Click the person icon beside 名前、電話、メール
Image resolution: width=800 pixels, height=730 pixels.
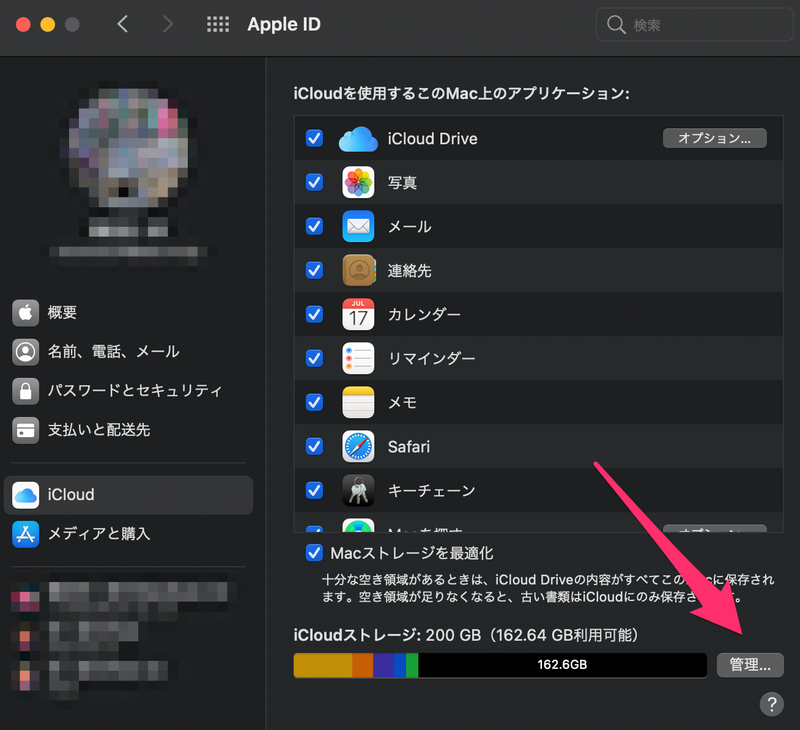pyautogui.click(x=26, y=351)
